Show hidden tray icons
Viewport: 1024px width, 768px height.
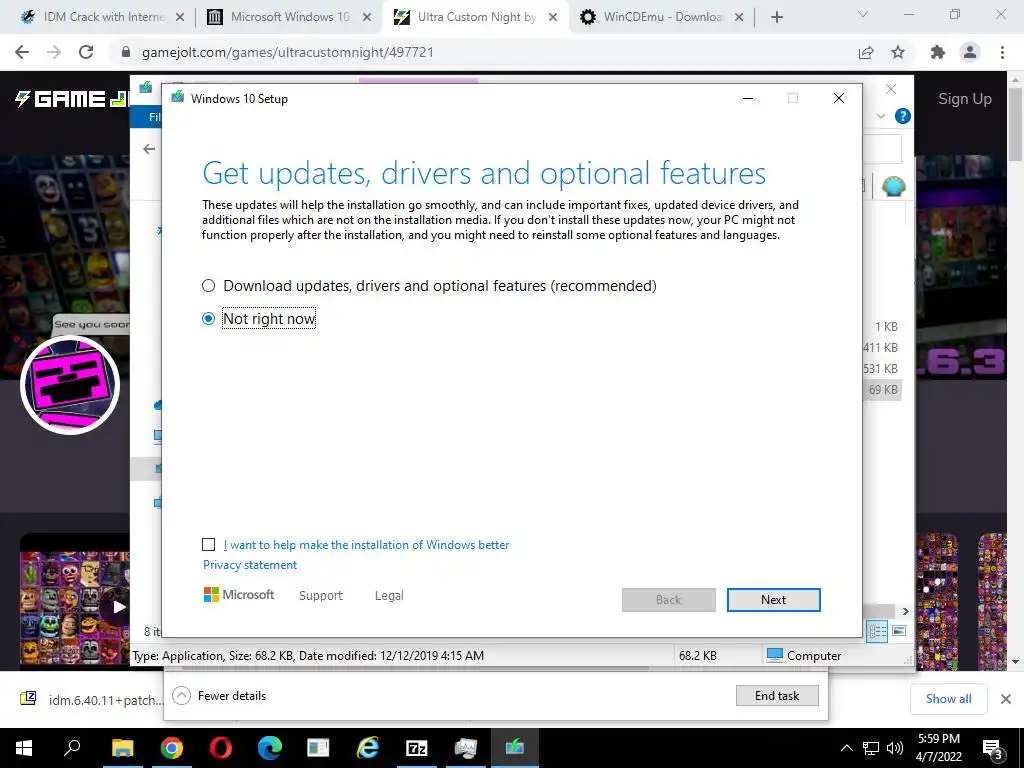pyautogui.click(x=846, y=748)
